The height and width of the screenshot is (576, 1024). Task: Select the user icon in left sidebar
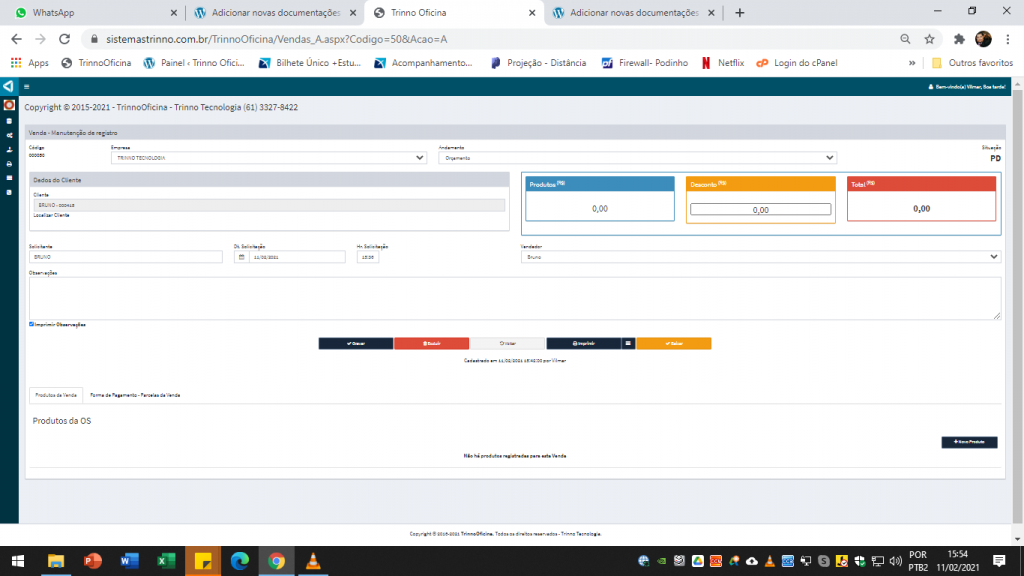[9, 149]
